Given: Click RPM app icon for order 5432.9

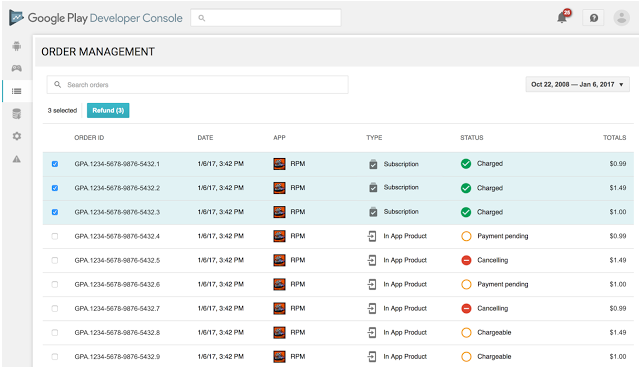Looking at the screenshot, I should (x=279, y=356).
